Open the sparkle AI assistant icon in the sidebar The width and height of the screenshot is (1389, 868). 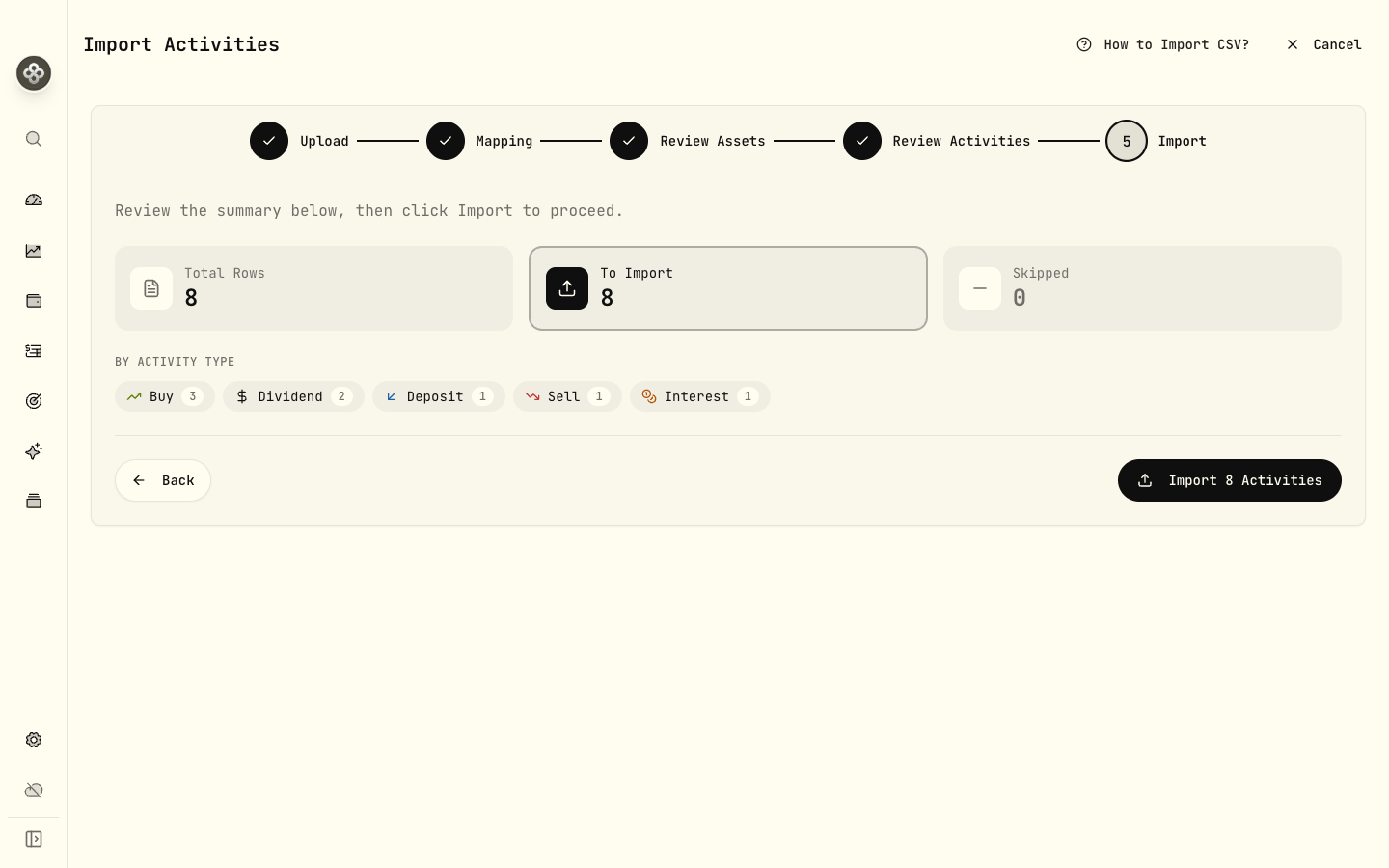pos(34,451)
